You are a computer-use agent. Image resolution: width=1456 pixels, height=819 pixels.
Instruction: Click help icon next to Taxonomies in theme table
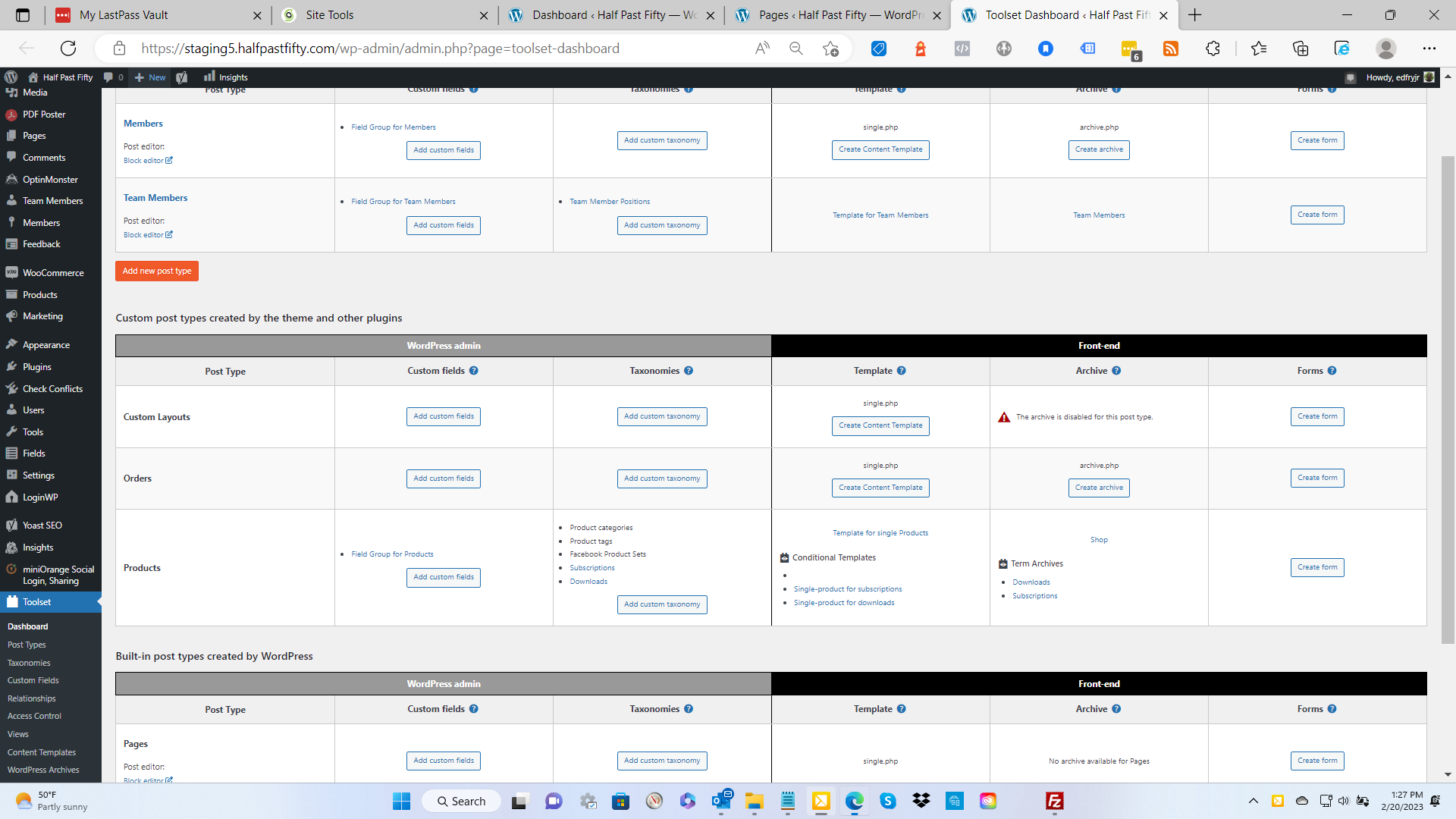click(689, 371)
